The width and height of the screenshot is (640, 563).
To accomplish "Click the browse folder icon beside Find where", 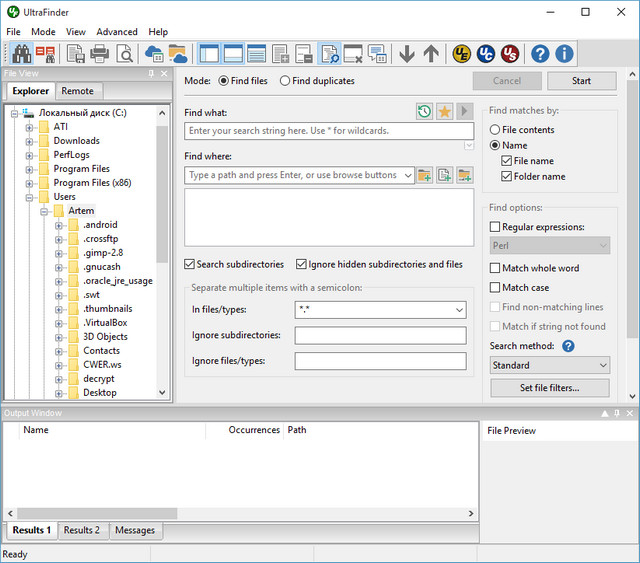I will click(424, 176).
